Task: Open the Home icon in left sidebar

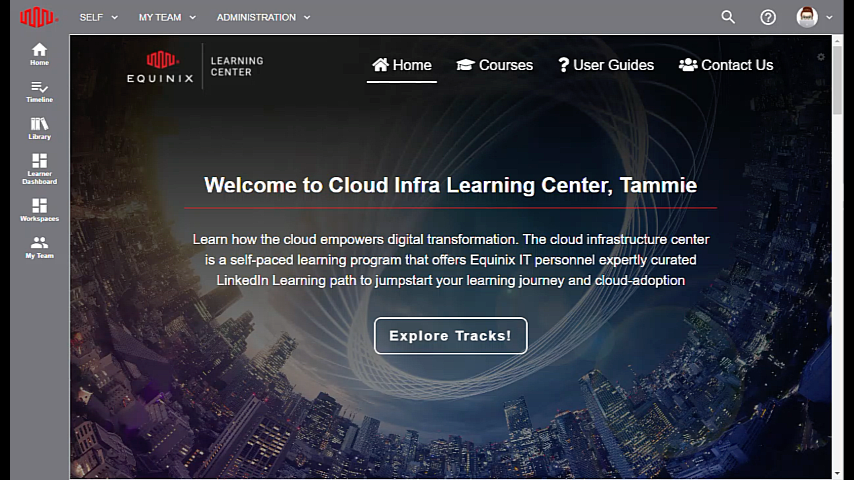Action: point(39,54)
